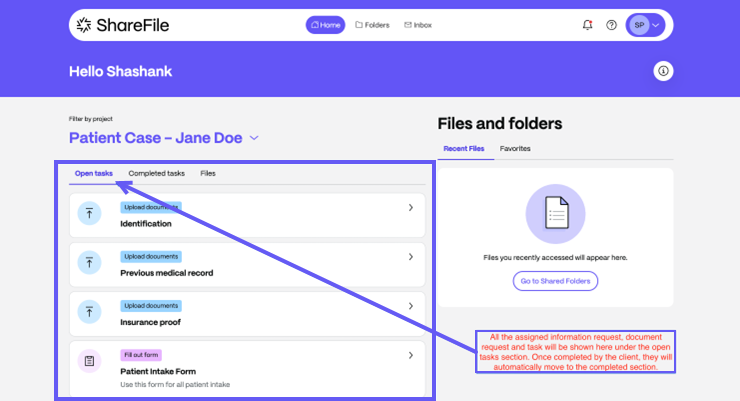Click upload icon for Previous medical record
Viewport: 740px width, 401px height.
90,263
